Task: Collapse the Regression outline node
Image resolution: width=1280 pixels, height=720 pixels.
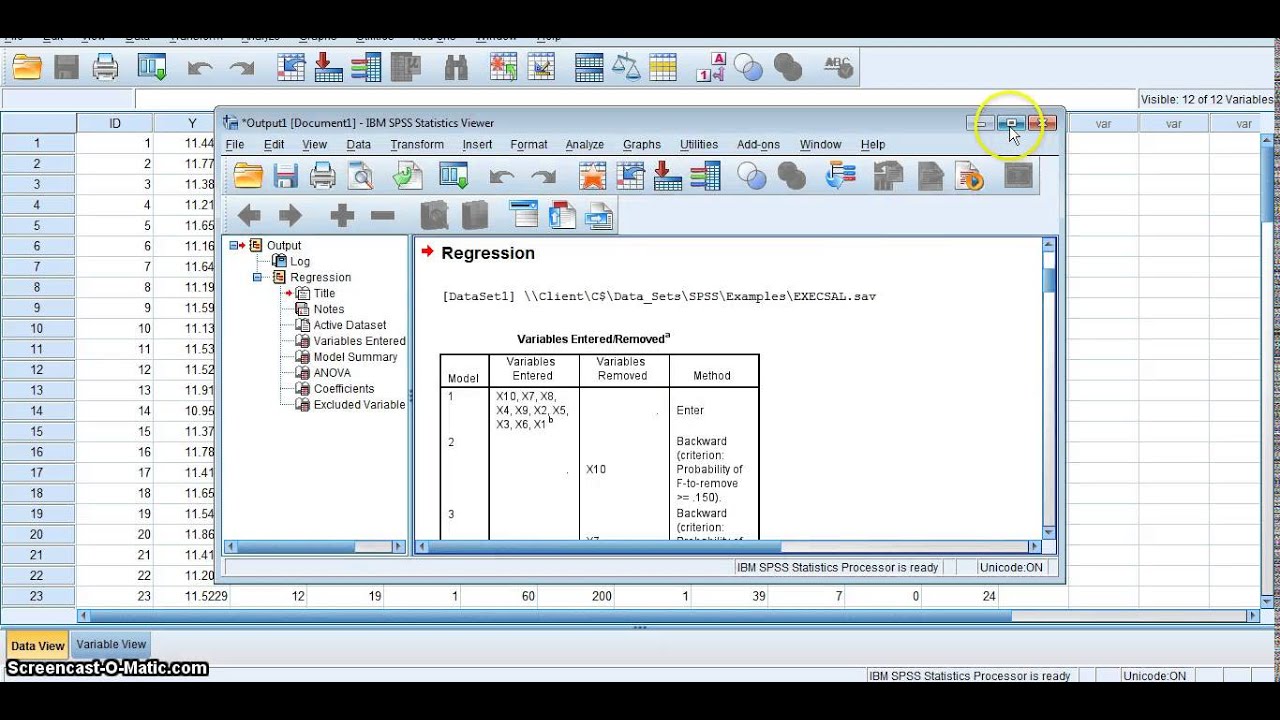Action: (257, 277)
